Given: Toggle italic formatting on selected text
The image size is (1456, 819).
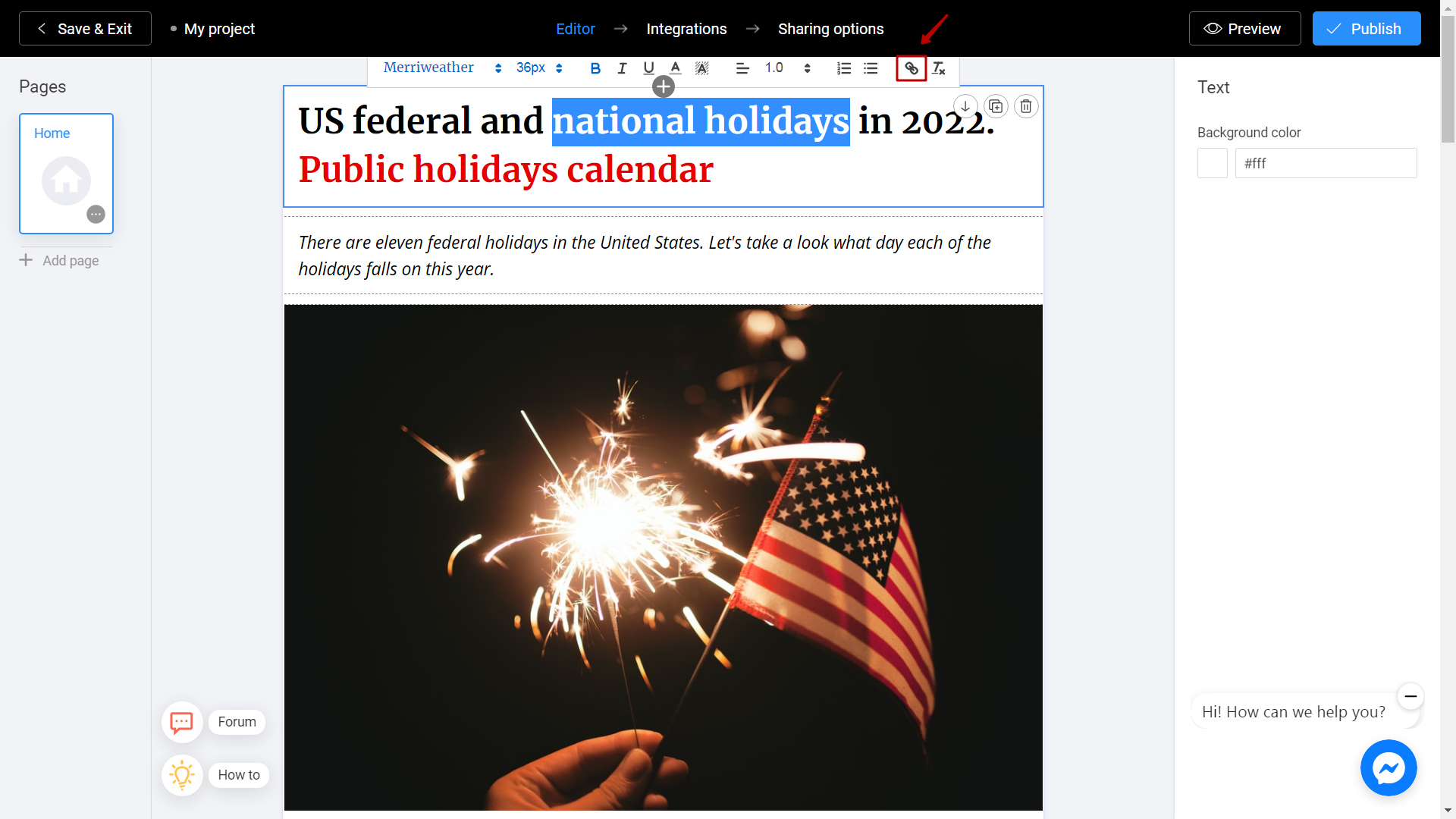Looking at the screenshot, I should 621,68.
